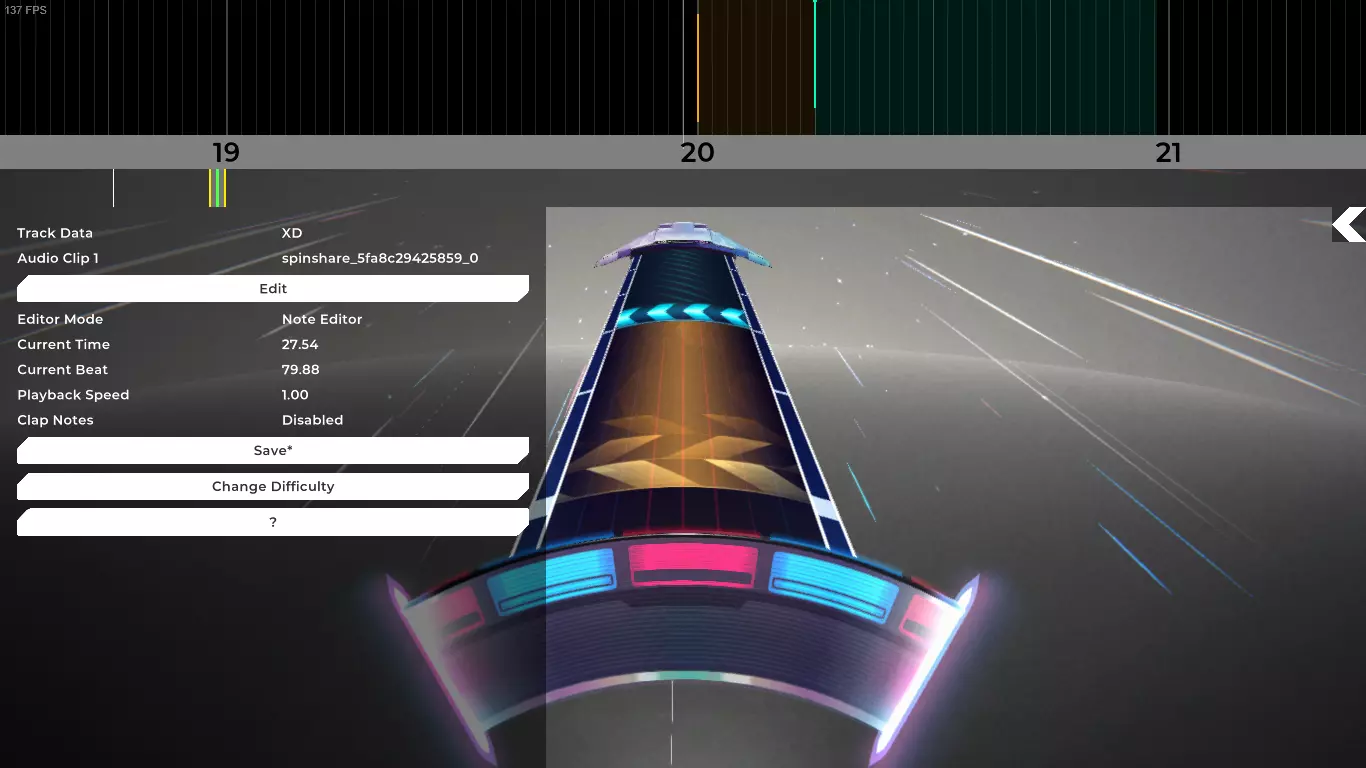This screenshot has height=768, width=1366.
Task: Click the Clap Notes label
Action: point(55,420)
